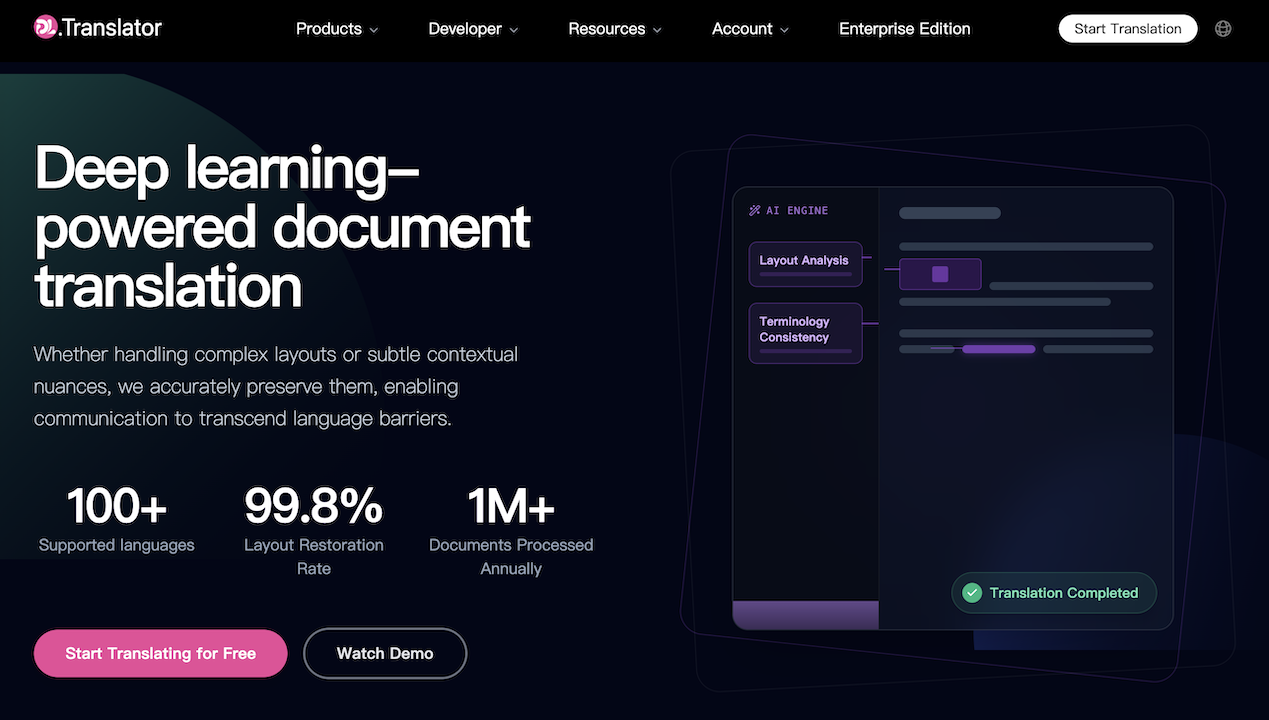This screenshot has height=720, width=1269.
Task: Click the AI Engine magic wand icon
Action: (x=755, y=211)
